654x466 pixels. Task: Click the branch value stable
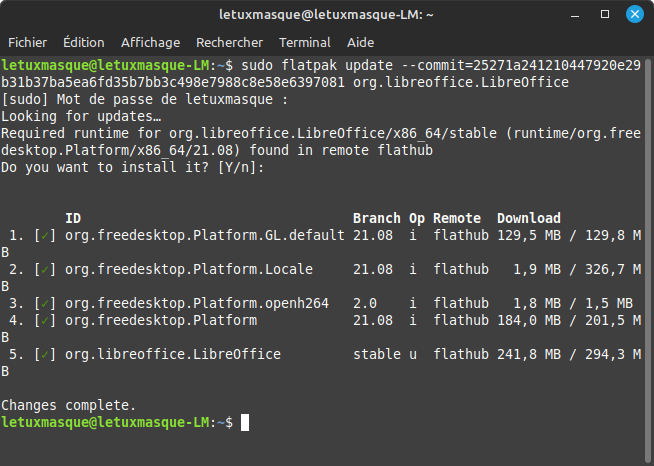coord(377,355)
